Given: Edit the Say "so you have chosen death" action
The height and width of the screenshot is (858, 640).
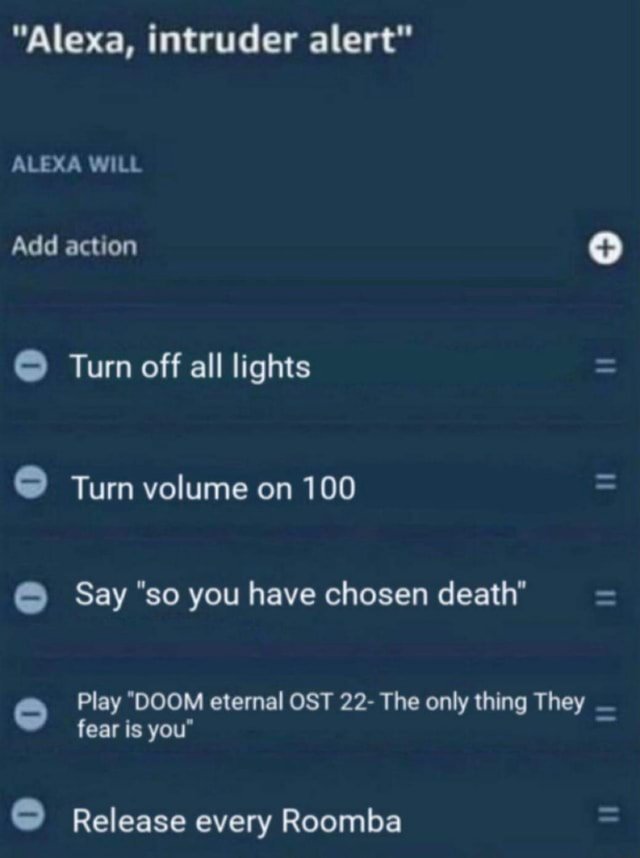Looking at the screenshot, I should point(301,595).
